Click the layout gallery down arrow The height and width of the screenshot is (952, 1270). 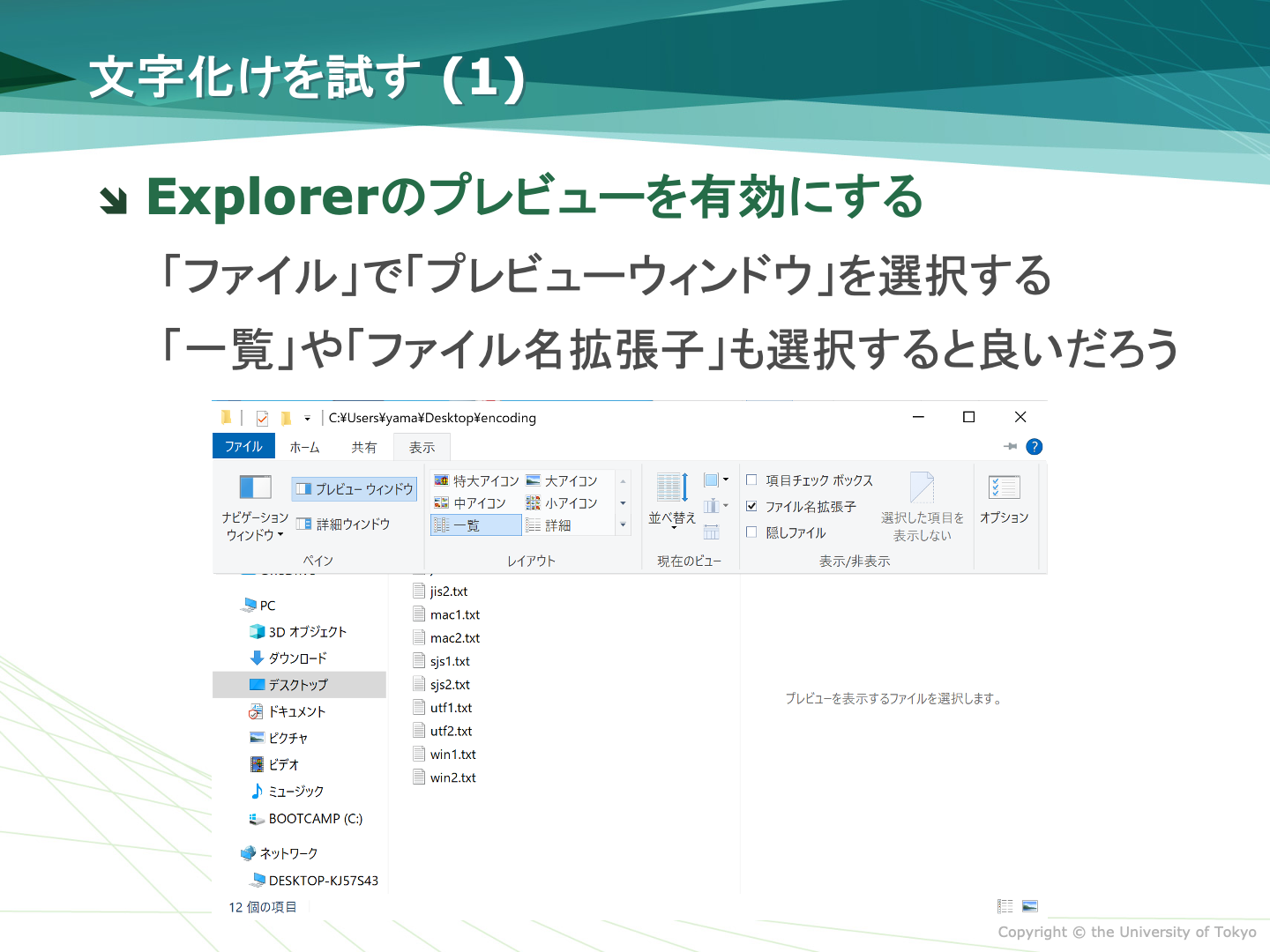[623, 503]
